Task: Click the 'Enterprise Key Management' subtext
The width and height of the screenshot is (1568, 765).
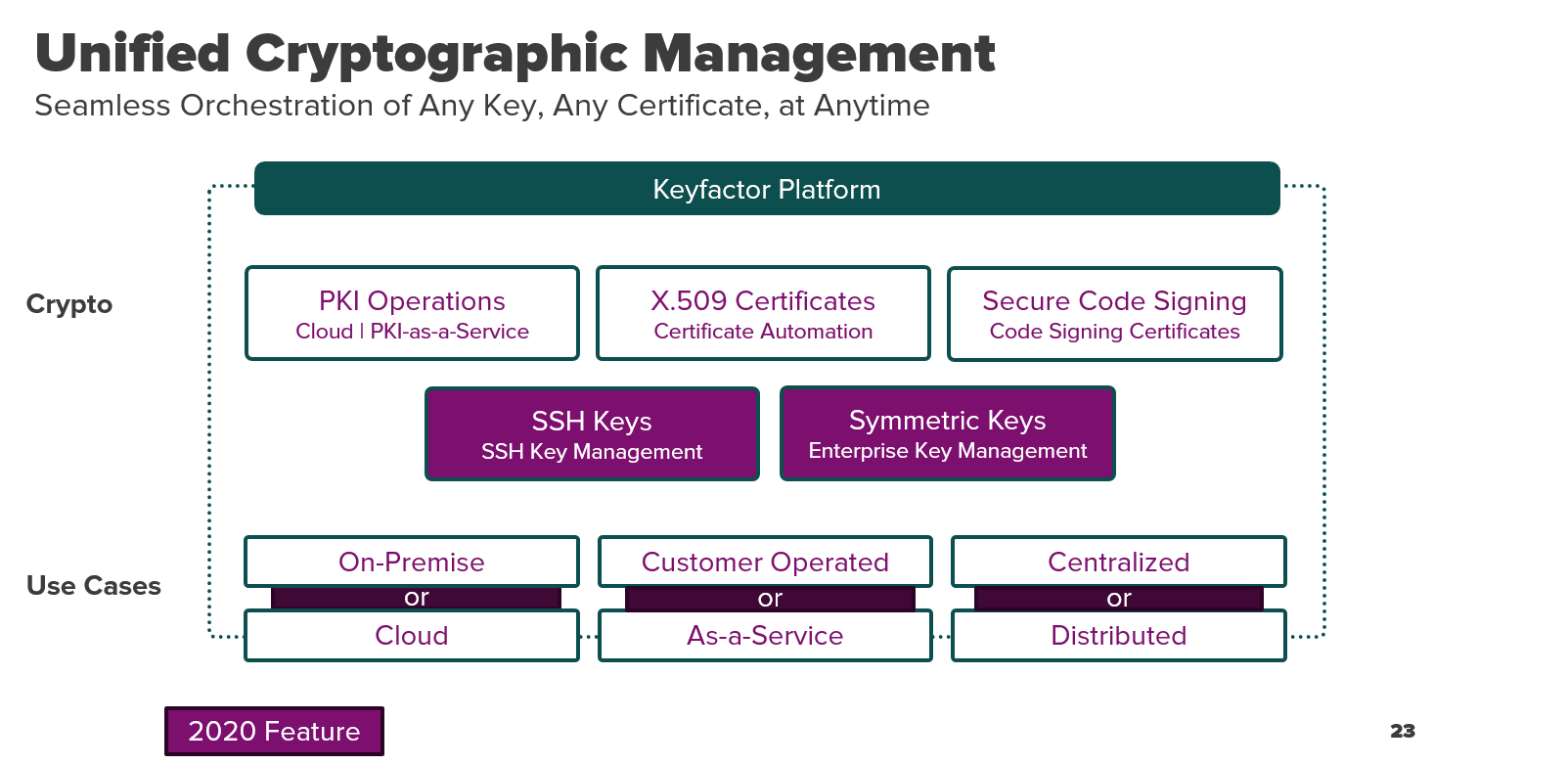Action: coord(948,451)
